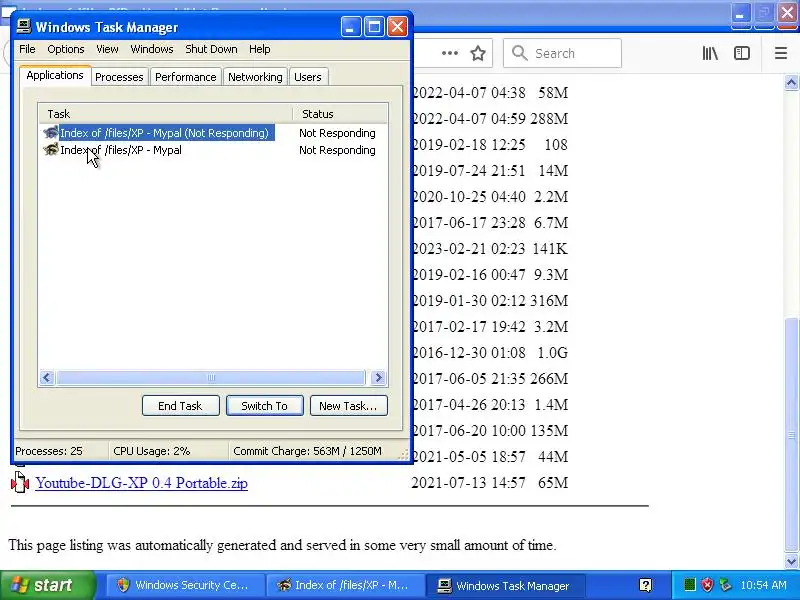This screenshot has height=600, width=800.
Task: Open the Windows menu in Task Manager
Action: pyautogui.click(x=152, y=49)
